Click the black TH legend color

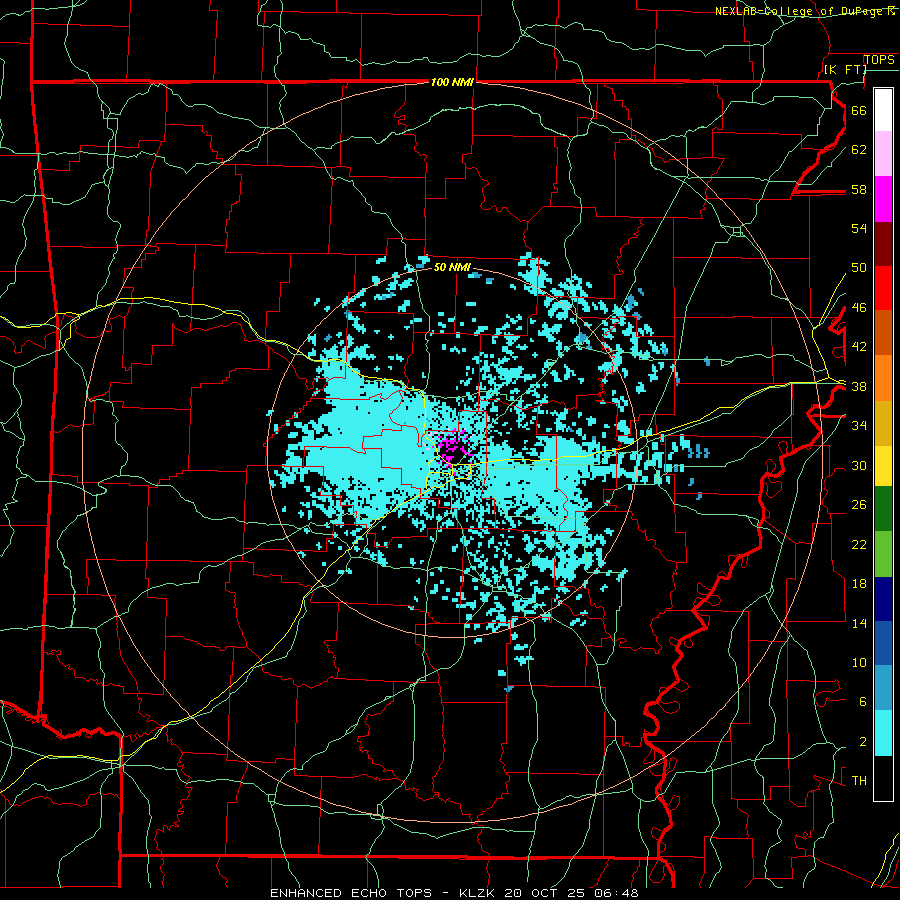(x=883, y=778)
